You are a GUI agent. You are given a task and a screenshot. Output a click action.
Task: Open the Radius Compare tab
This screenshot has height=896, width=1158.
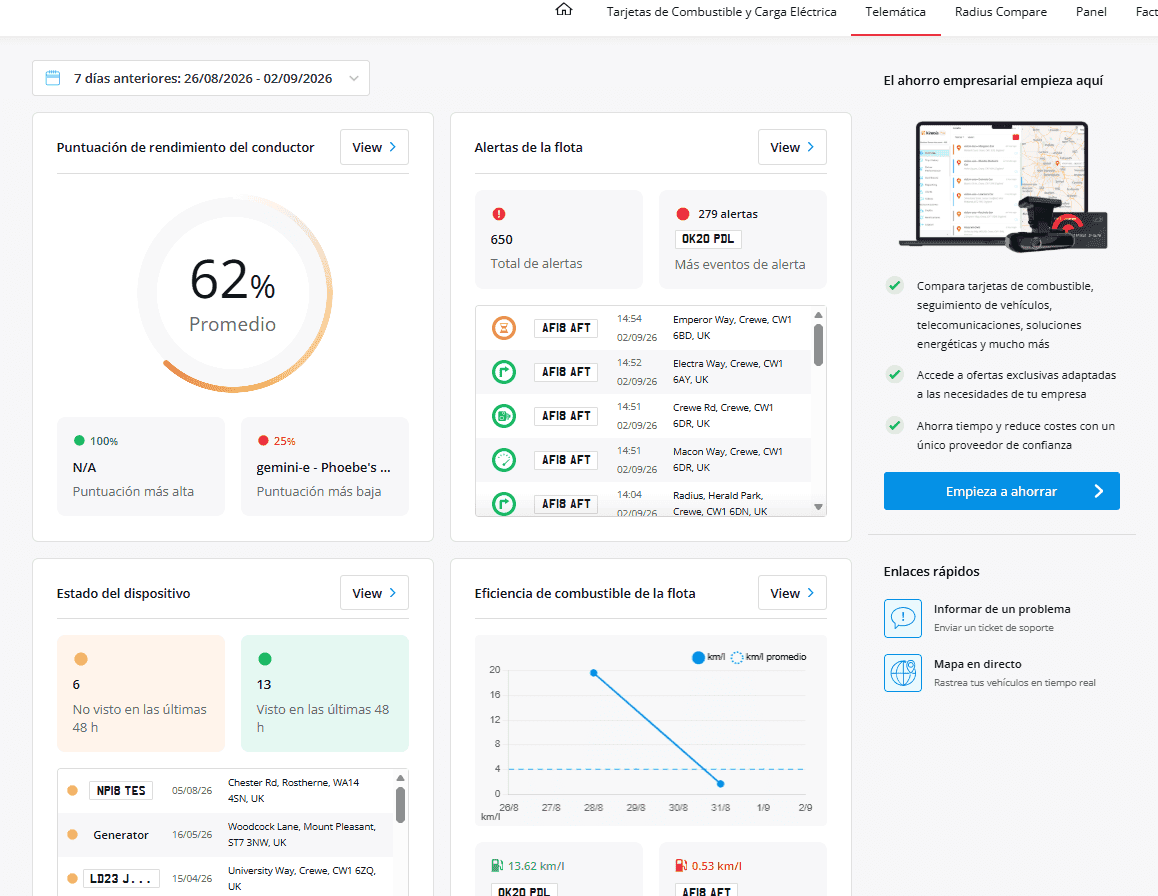(1000, 12)
